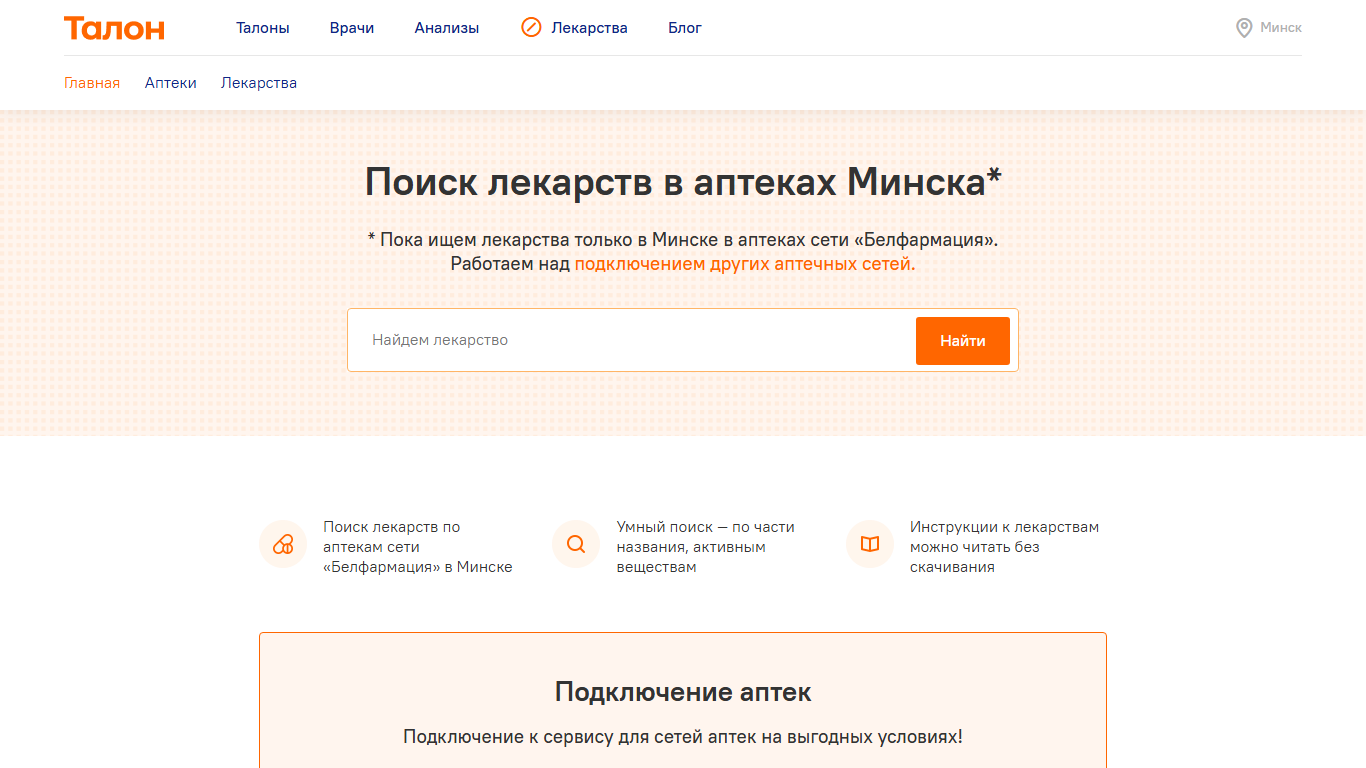This screenshot has height=768, width=1366.
Task: Click the Талон logo
Action: click(114, 28)
